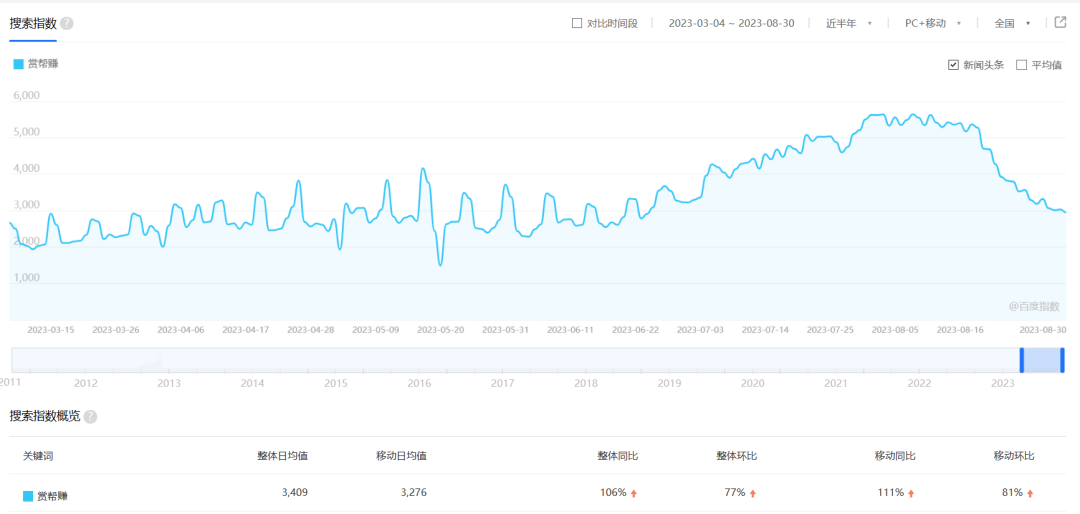Select the 搜索指数 tab
Viewport: 1080px width, 514px height.
pyautogui.click(x=33, y=23)
